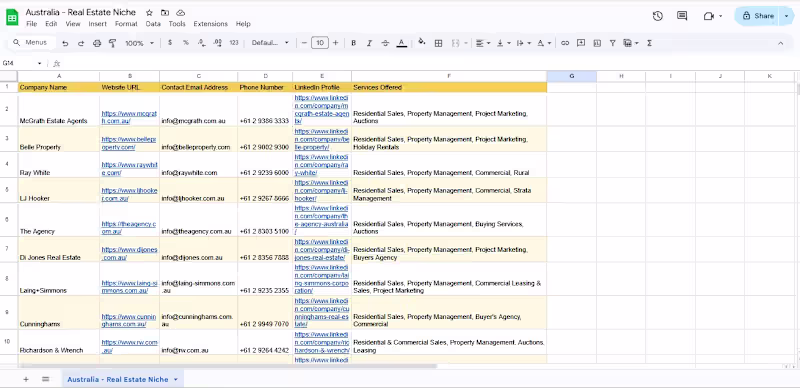Click the Google Sheets home logo
Image resolution: width=800 pixels, height=388 pixels.
[12, 17]
